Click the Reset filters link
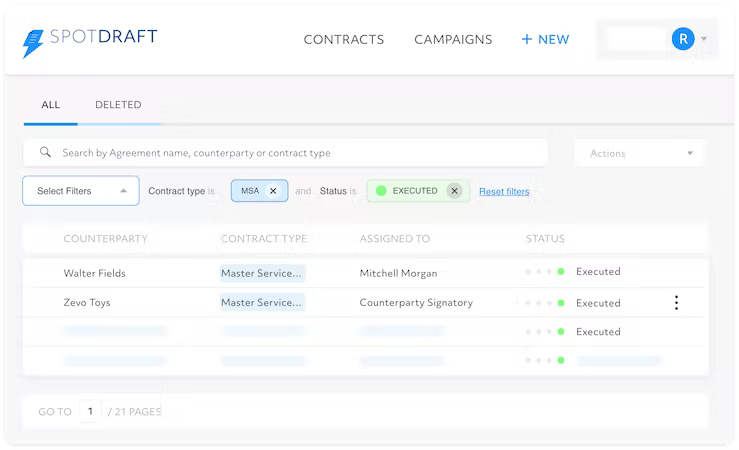This screenshot has height=450, width=739. pos(504,191)
